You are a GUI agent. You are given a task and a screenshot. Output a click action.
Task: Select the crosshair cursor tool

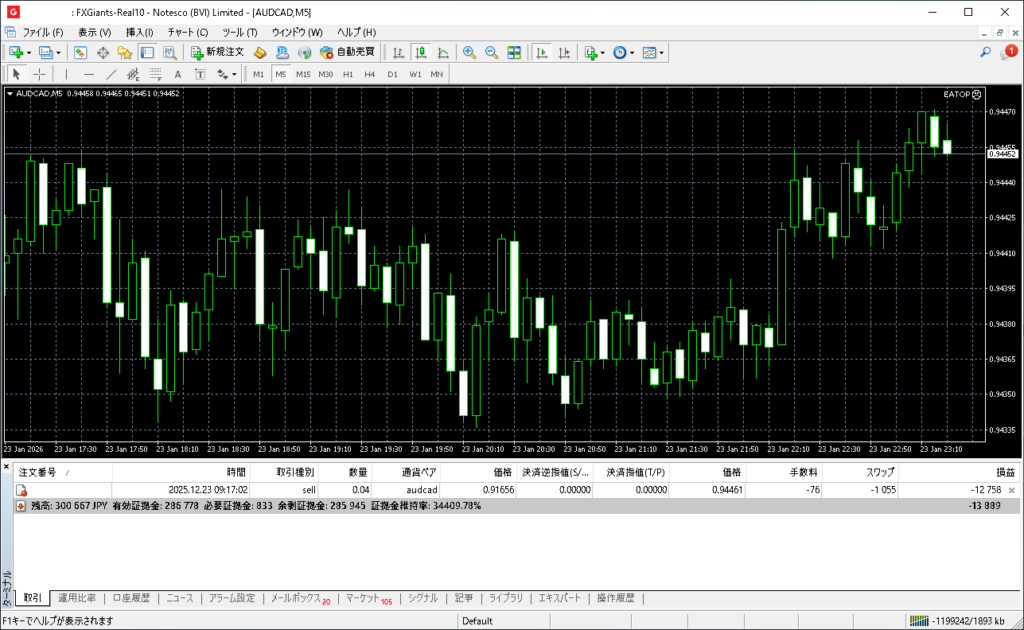click(40, 74)
